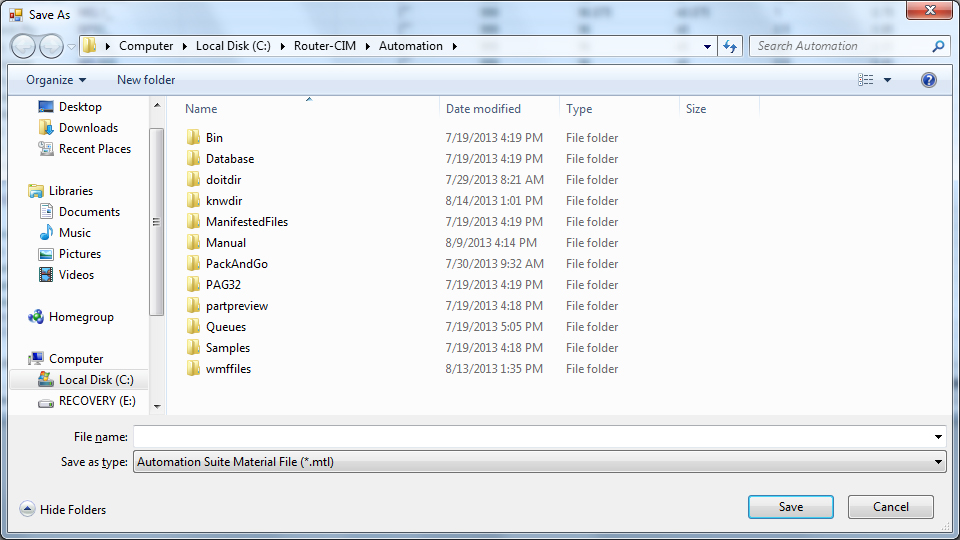Click the RECOVERY (E:) drive icon
Screen dimensions: 960x540
pos(45,401)
